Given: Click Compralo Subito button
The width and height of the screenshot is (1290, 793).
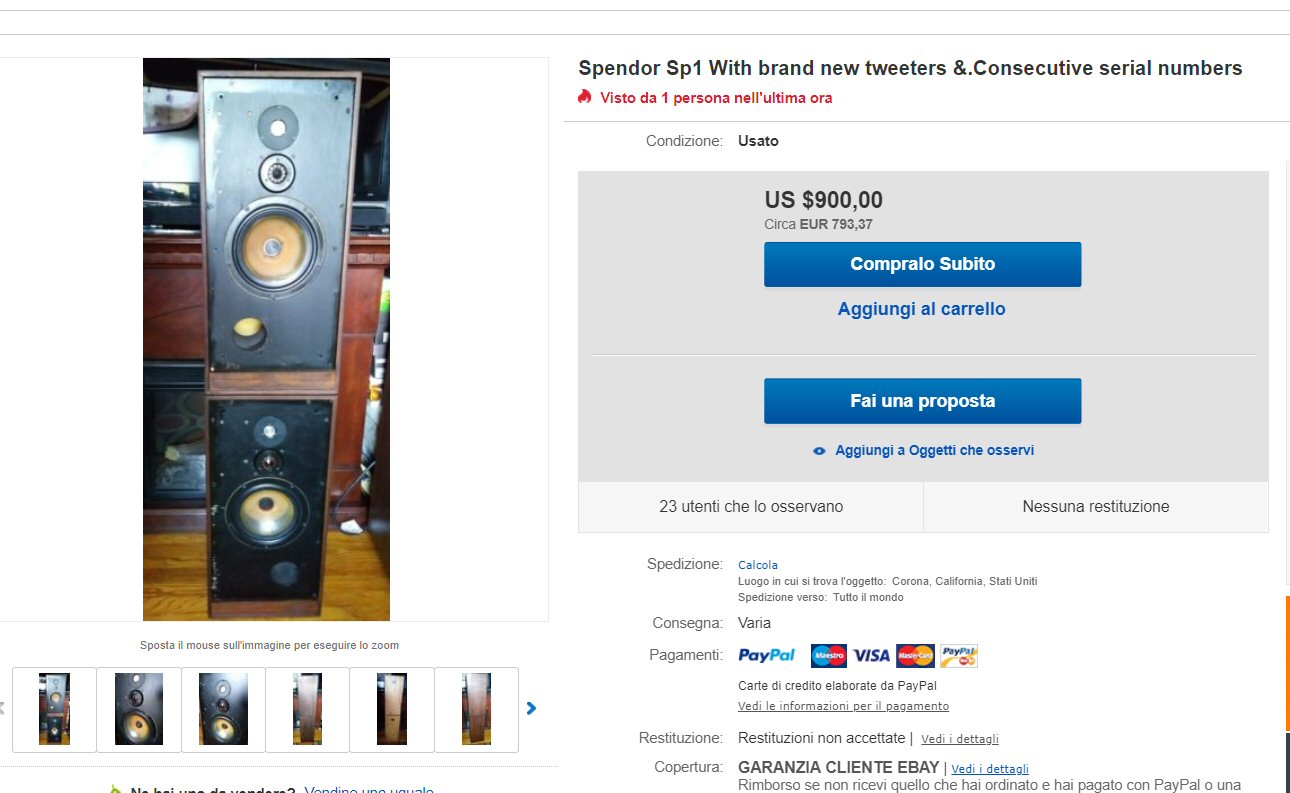Looking at the screenshot, I should [x=922, y=264].
